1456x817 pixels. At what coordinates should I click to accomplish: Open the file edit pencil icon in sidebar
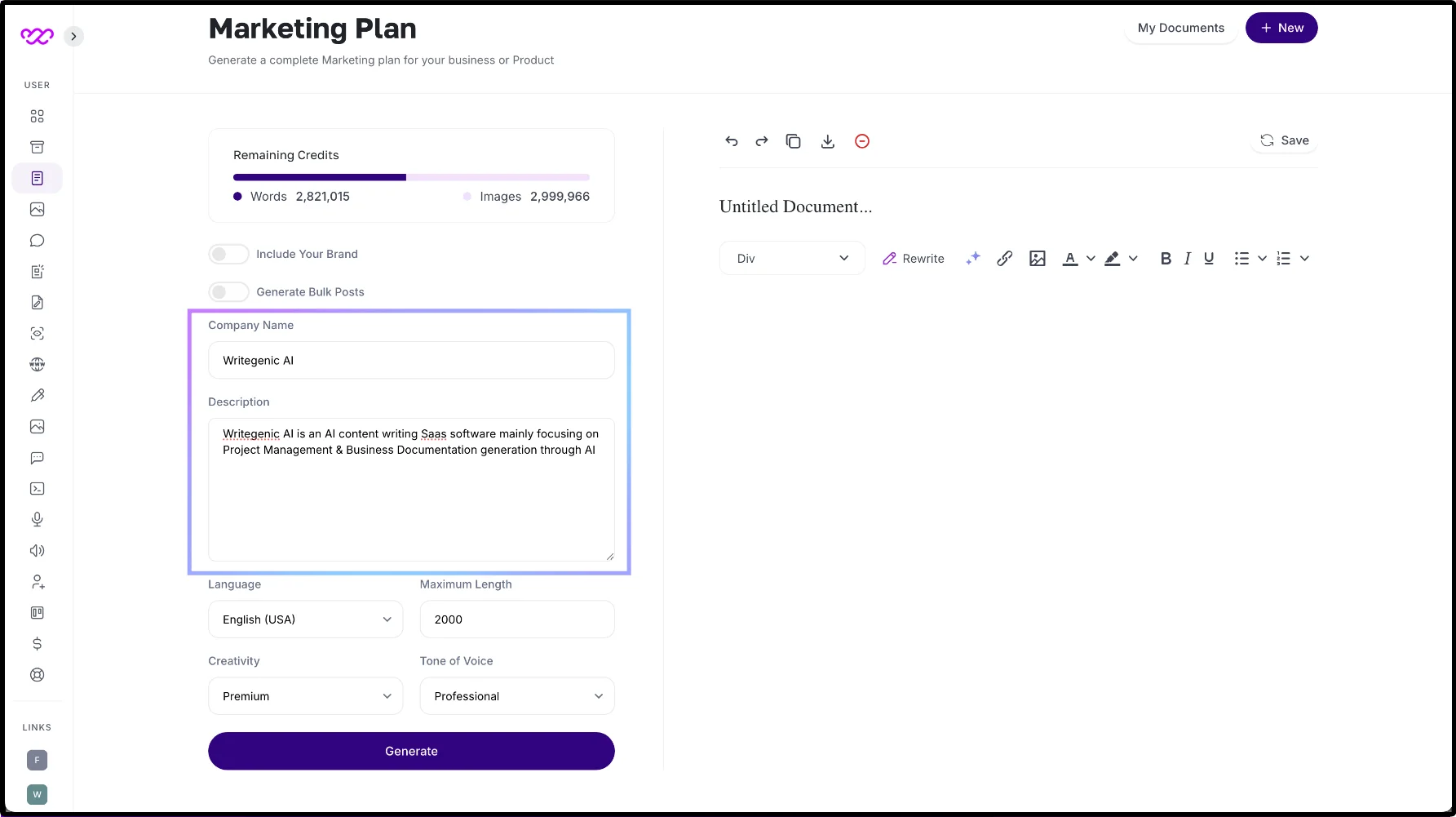tap(37, 302)
